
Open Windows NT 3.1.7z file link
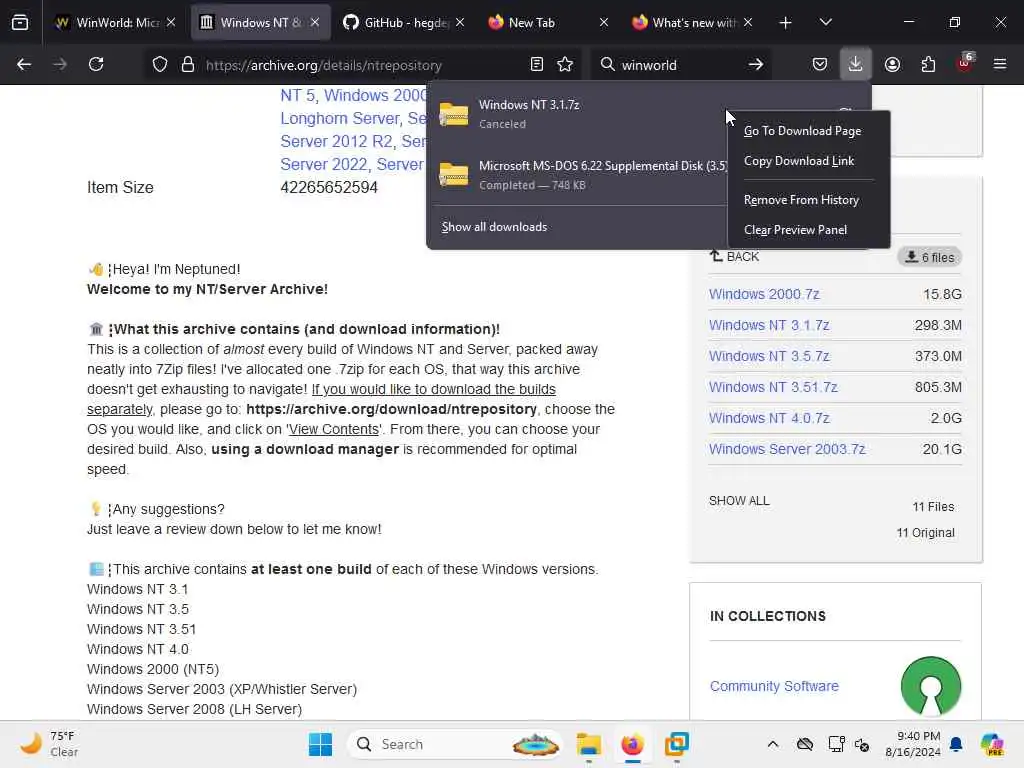(x=769, y=325)
